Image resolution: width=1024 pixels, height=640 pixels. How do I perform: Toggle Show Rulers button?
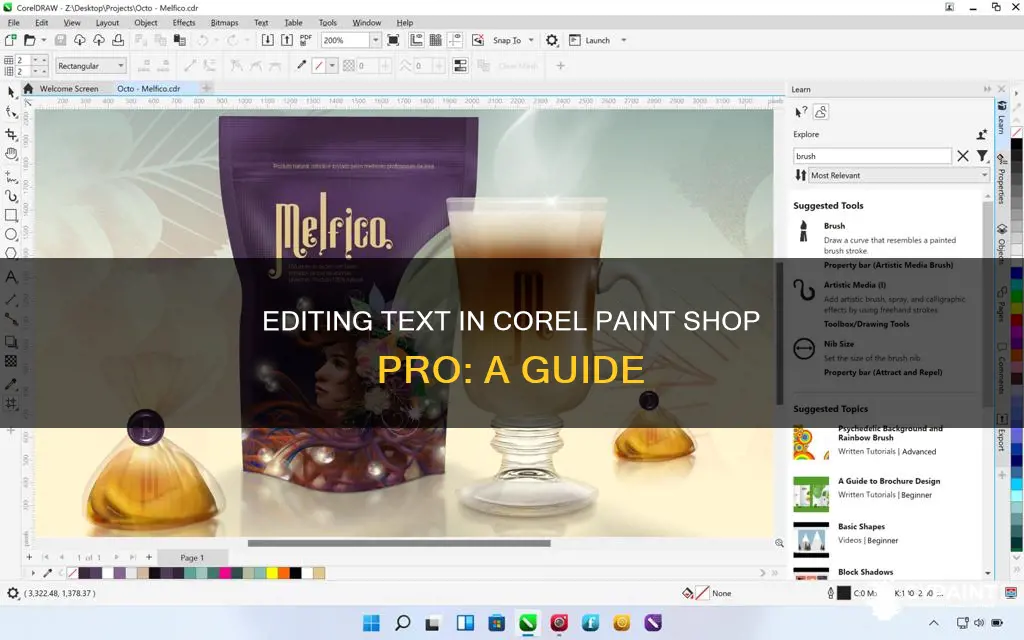click(x=416, y=40)
